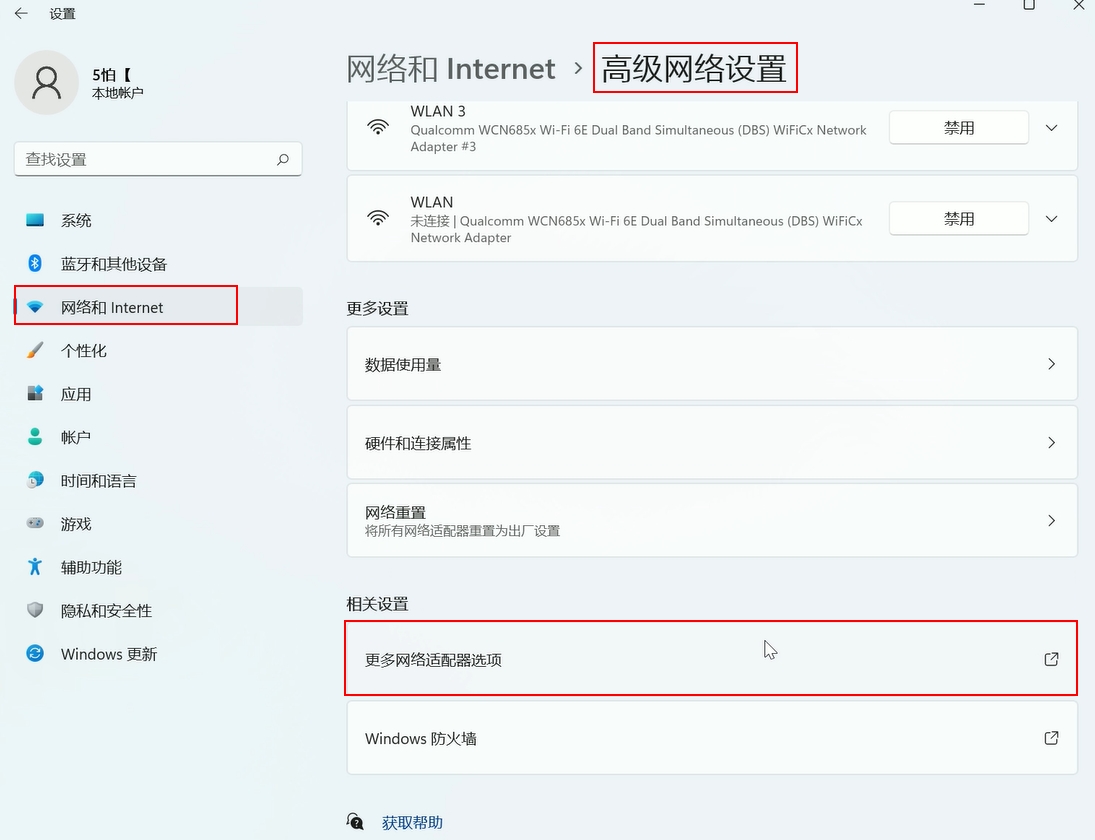This screenshot has height=840, width=1095.
Task: Click the 获取帮助 help icon
Action: 355,822
